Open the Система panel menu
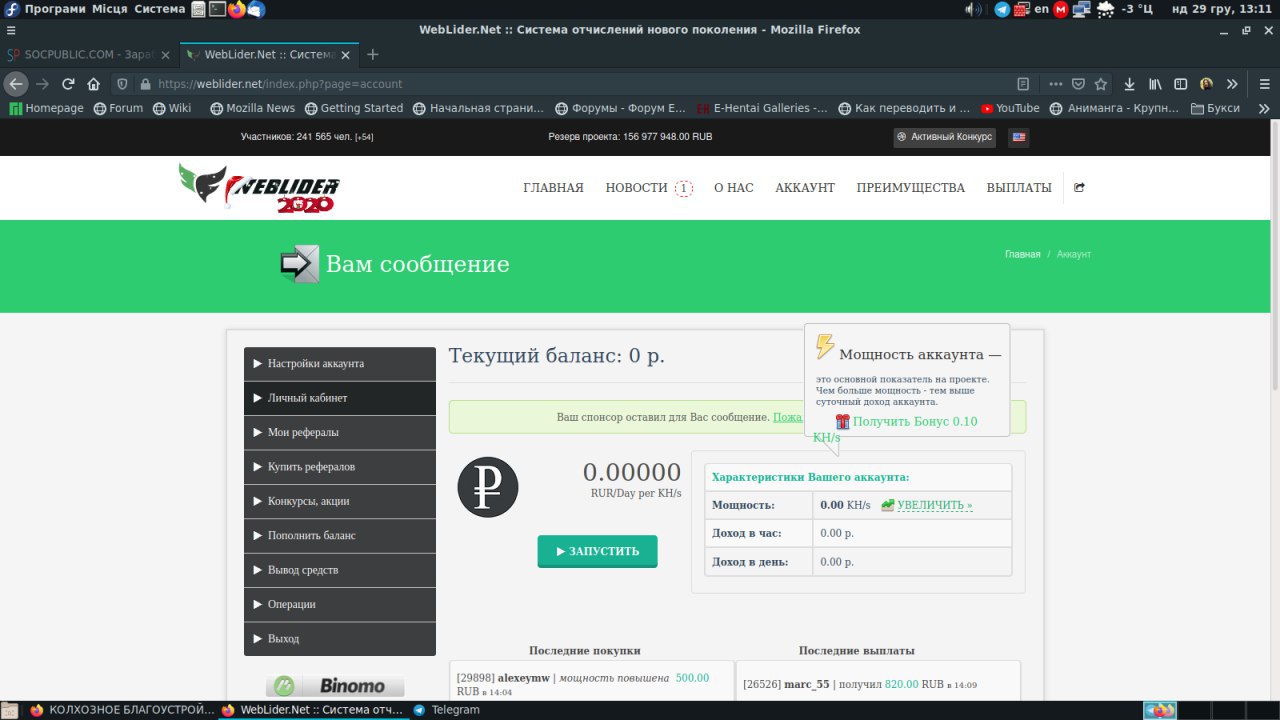 [x=158, y=9]
